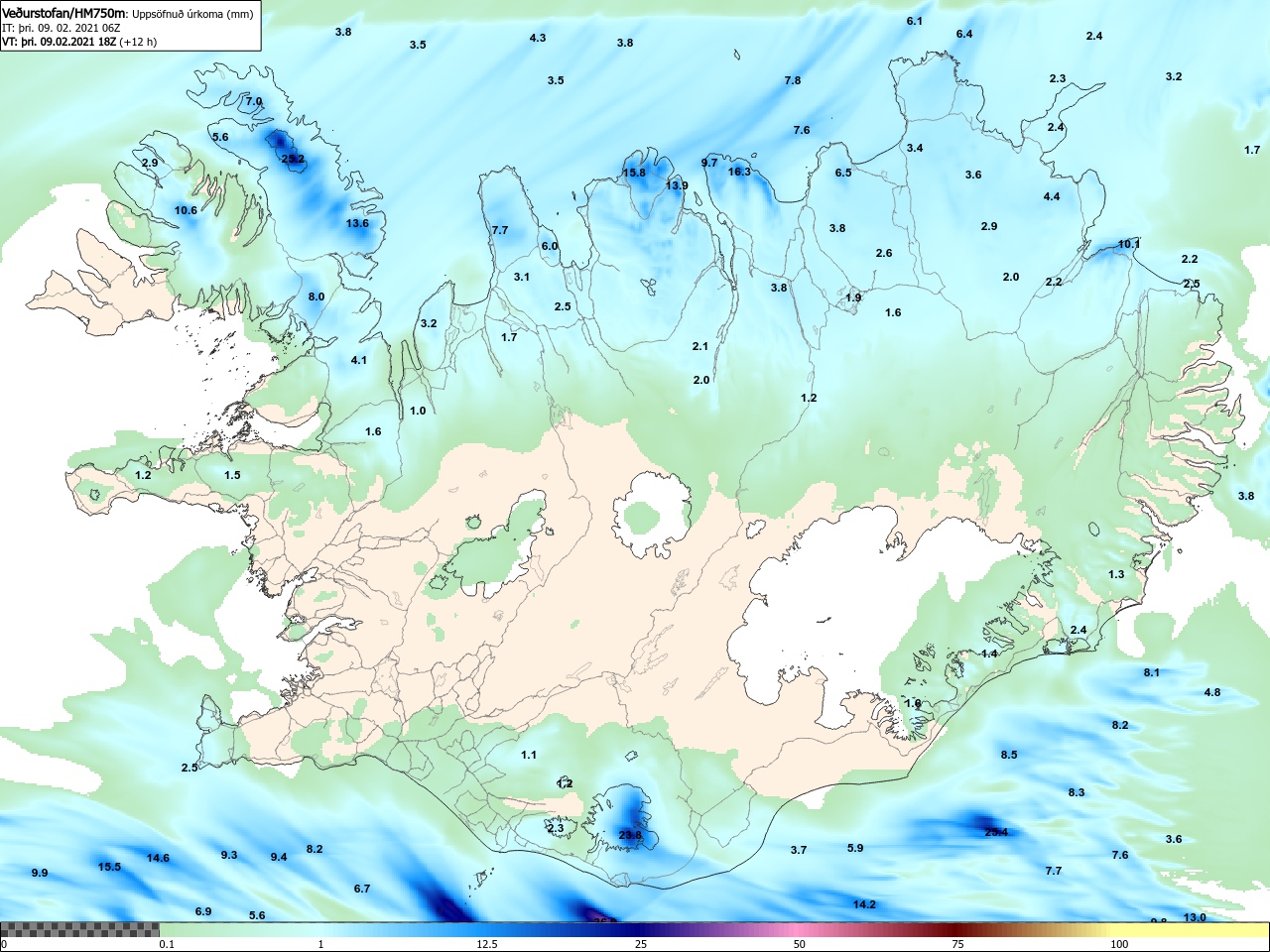
Task: Click the 13.0 value label
Action: tap(1195, 917)
